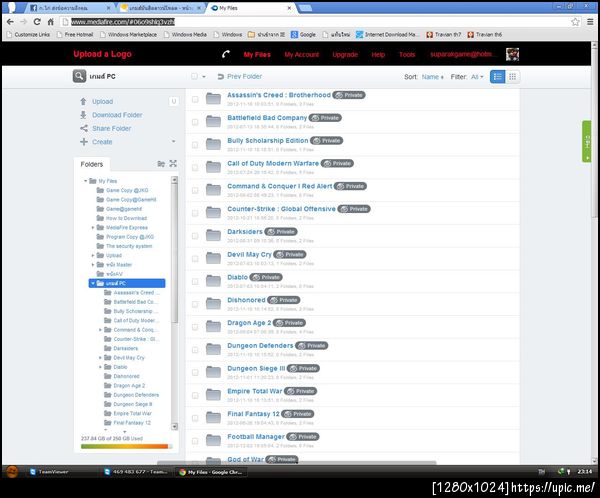600x498 pixels.
Task: Open Football Manager folder link
Action: pos(256,437)
